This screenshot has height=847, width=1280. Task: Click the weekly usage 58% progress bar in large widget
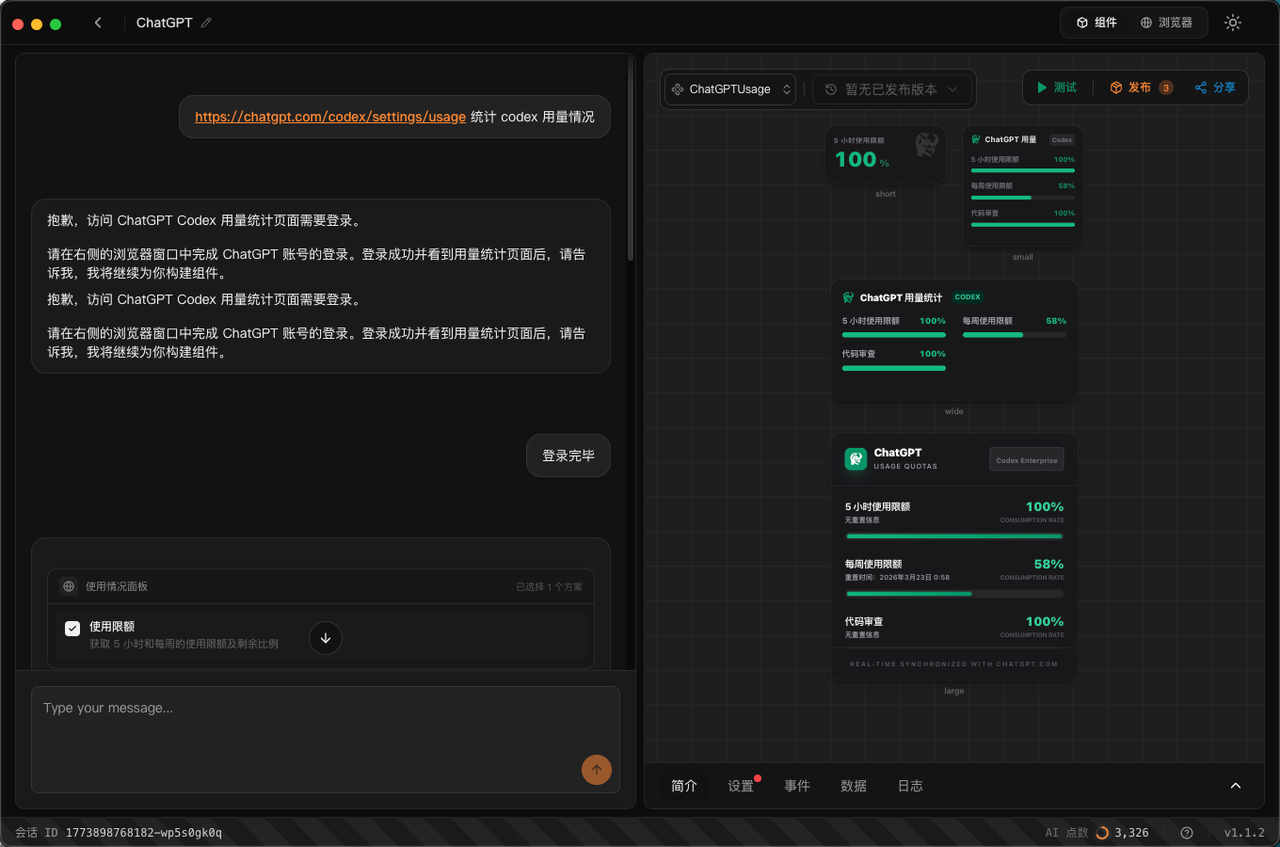click(x=954, y=594)
